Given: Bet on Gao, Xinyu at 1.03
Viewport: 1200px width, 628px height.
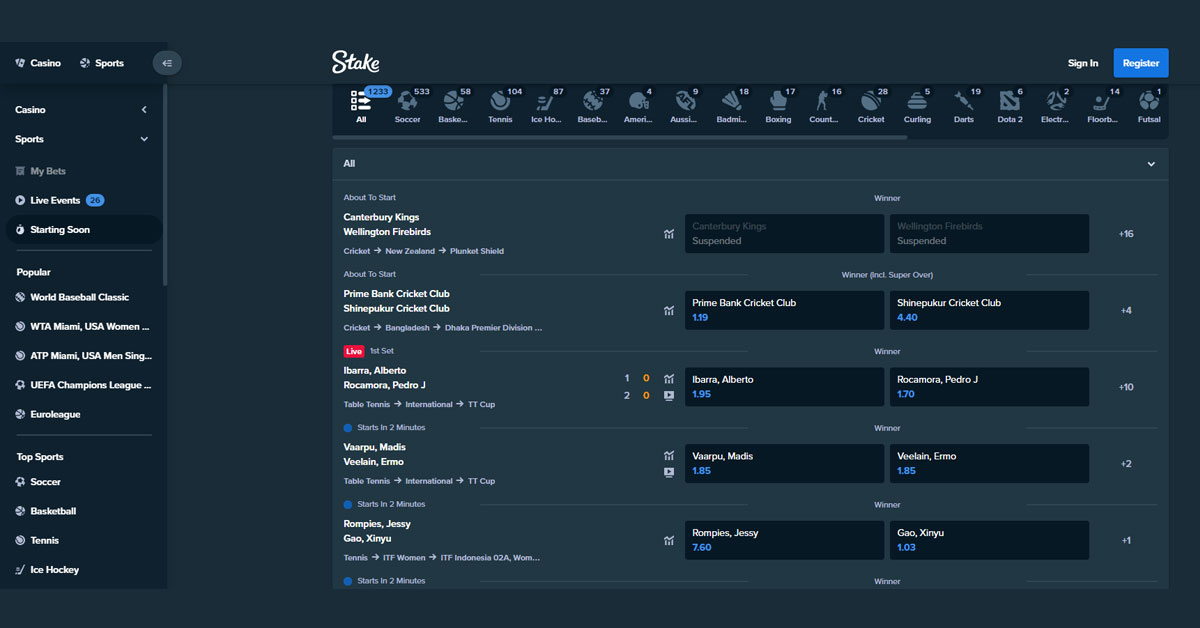Looking at the screenshot, I should click(990, 540).
